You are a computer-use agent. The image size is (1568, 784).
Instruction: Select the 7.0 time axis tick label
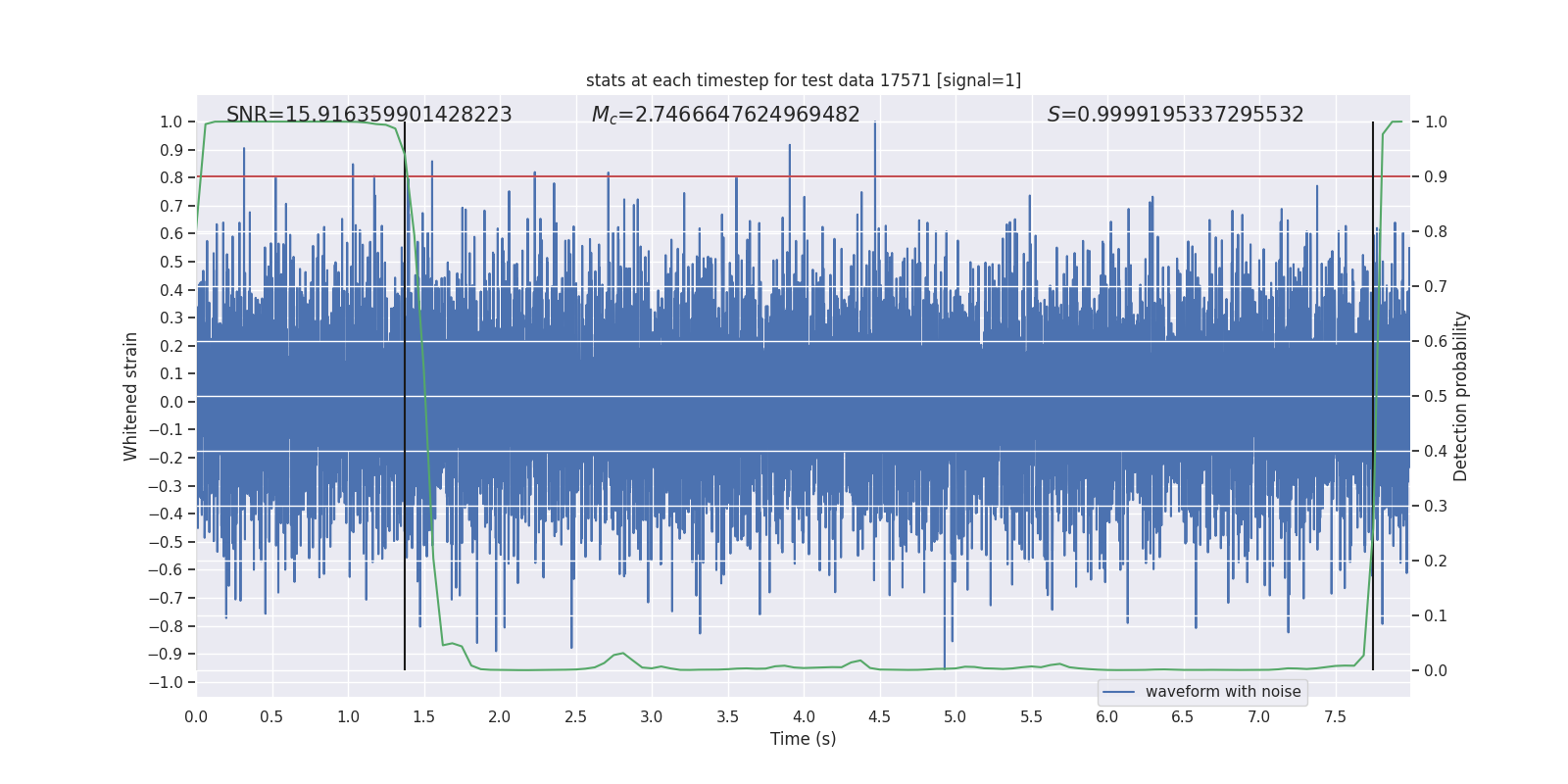coord(1259,716)
